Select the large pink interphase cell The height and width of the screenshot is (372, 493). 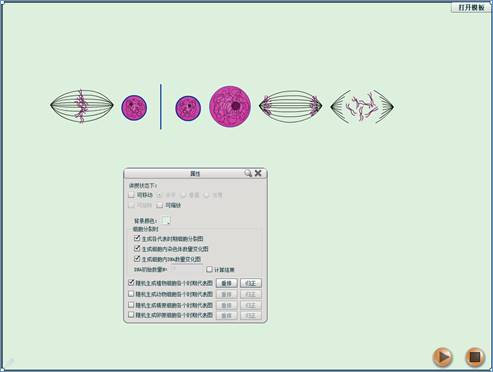click(230, 106)
